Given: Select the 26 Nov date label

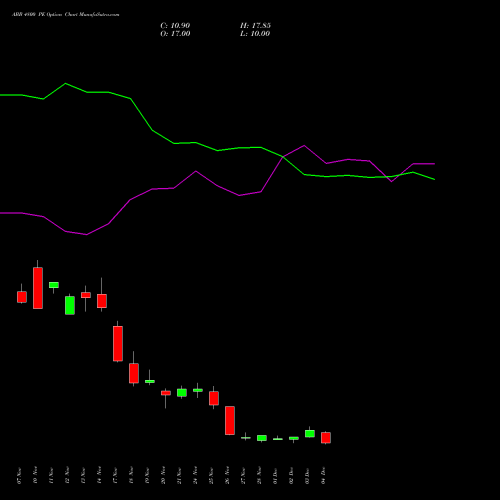Looking at the screenshot, I should pos(227,476).
